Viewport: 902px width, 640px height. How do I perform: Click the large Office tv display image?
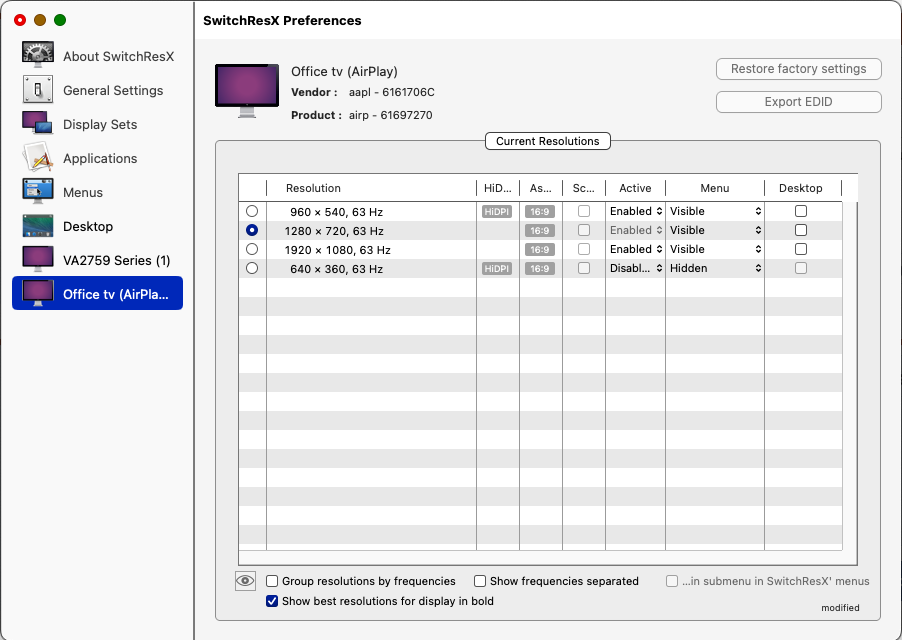[x=247, y=90]
